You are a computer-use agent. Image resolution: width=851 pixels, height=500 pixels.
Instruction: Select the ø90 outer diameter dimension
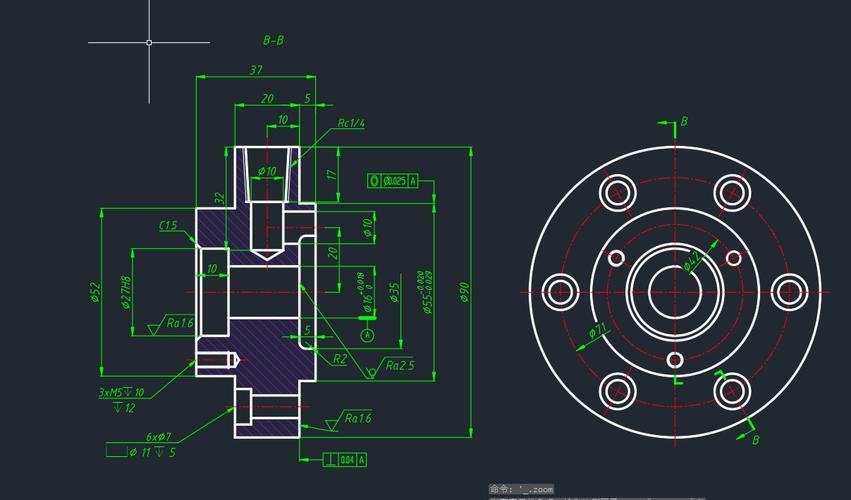click(x=465, y=292)
